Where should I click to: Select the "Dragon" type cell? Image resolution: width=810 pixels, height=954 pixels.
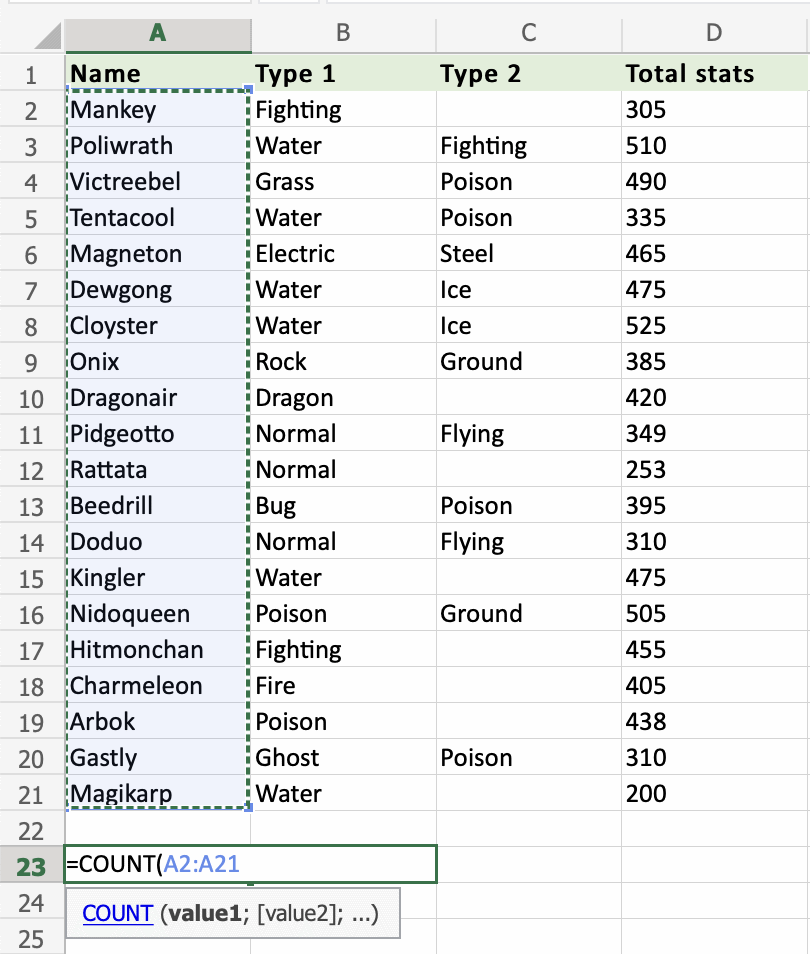pos(343,398)
